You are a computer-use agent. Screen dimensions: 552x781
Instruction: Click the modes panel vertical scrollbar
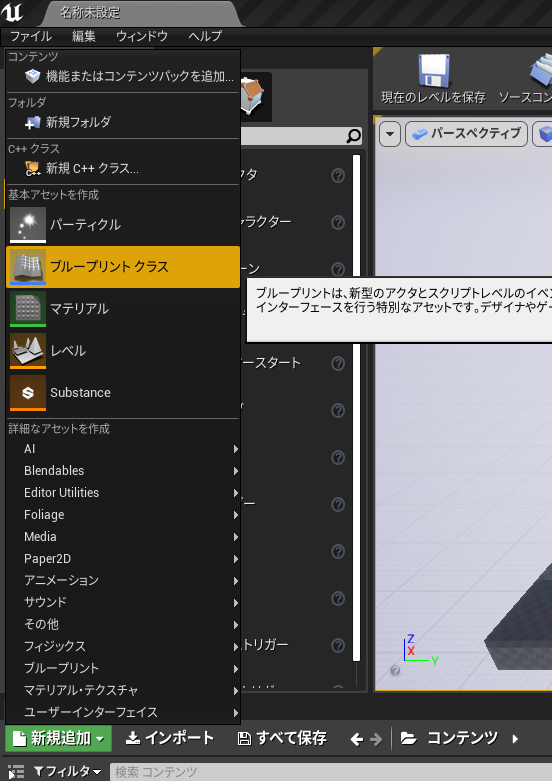click(x=356, y=408)
